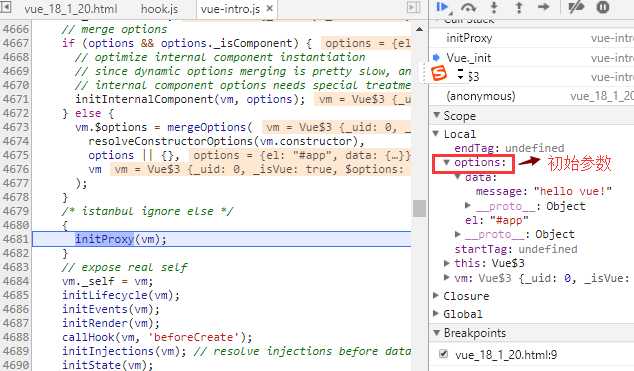Click line number 4681 gutter
This screenshot has height=371, width=634.
[16, 239]
